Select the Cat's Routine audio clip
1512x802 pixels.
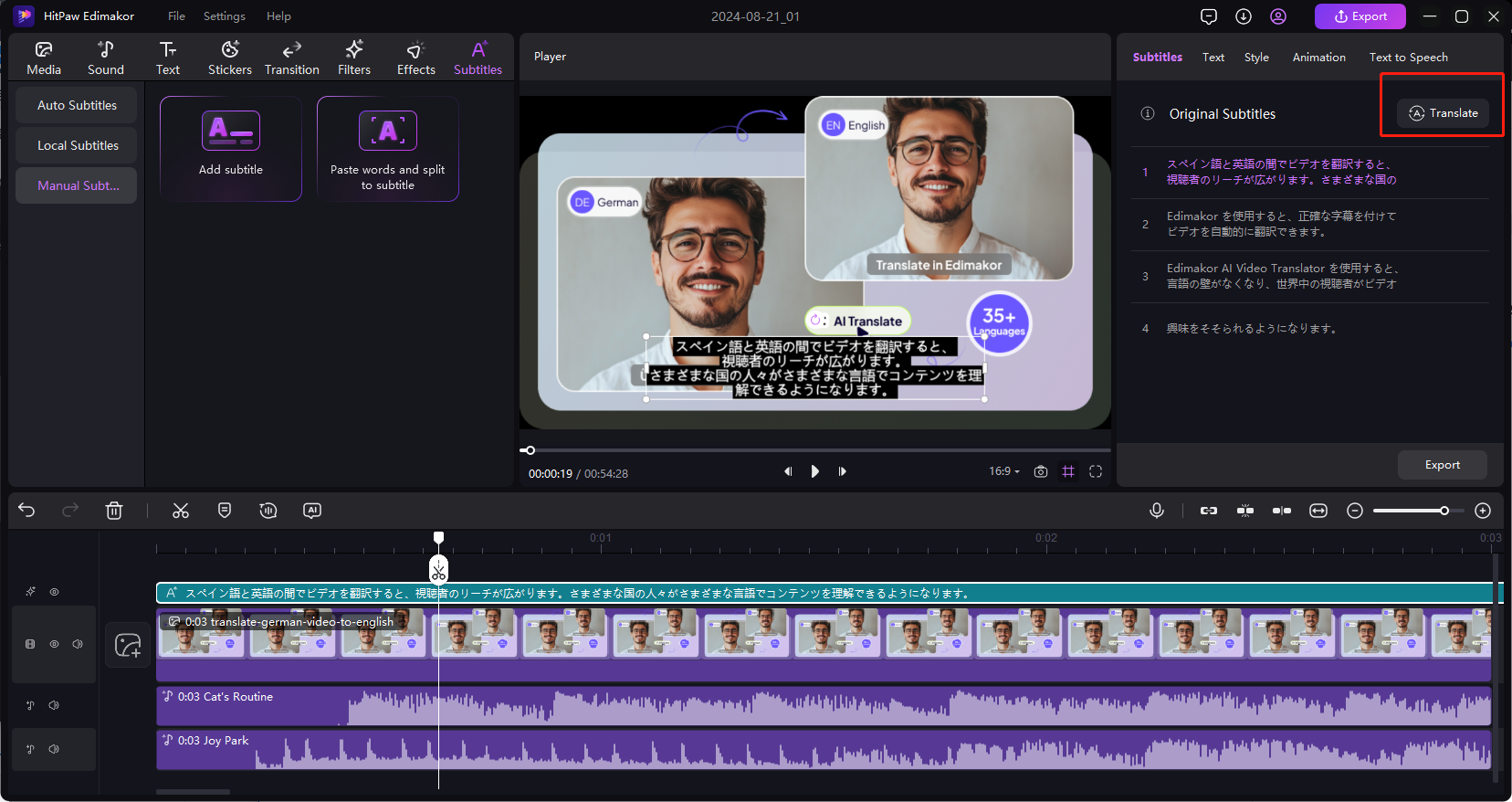[x=824, y=706]
